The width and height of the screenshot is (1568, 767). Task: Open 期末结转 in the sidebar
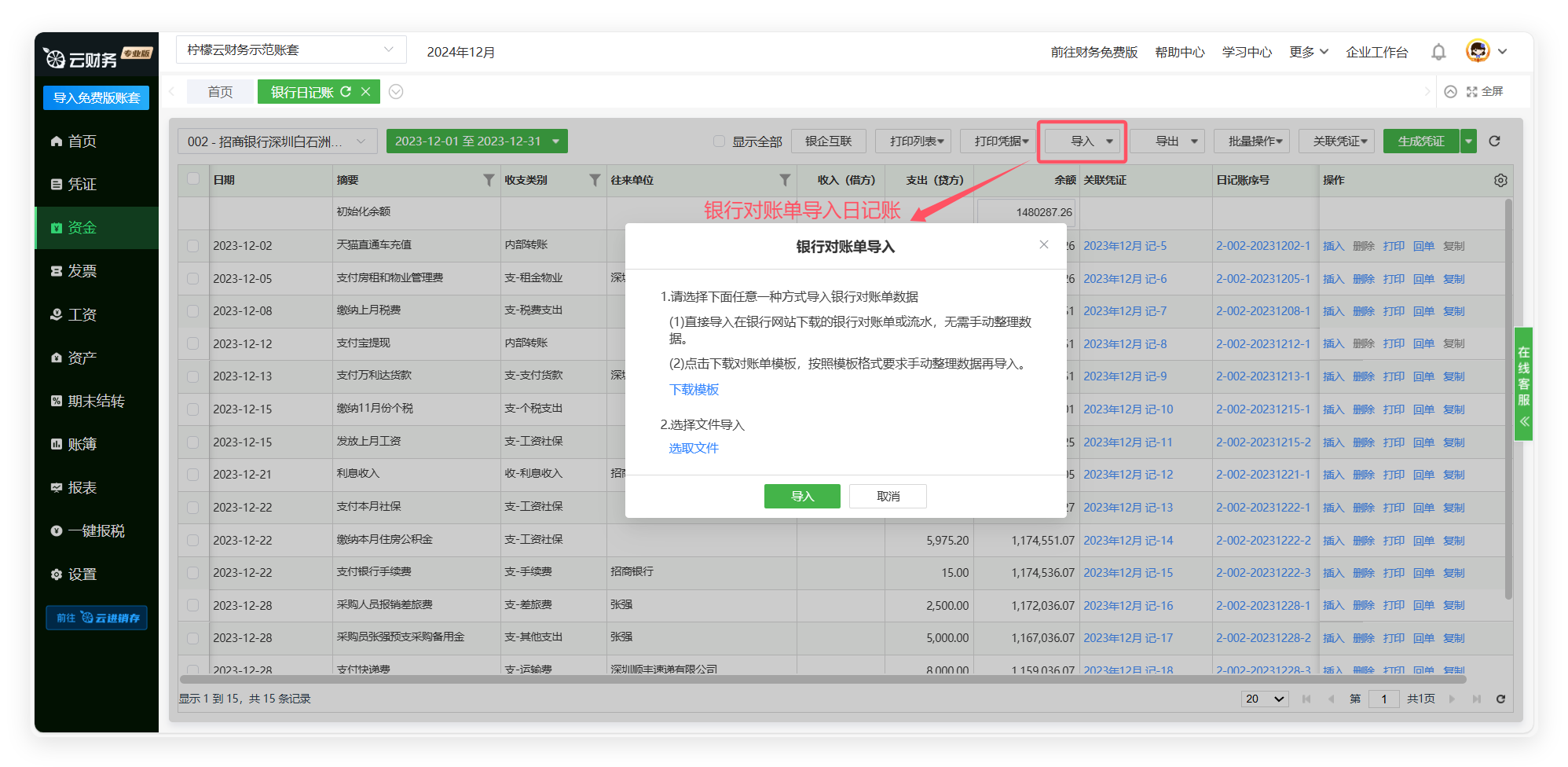(x=96, y=401)
